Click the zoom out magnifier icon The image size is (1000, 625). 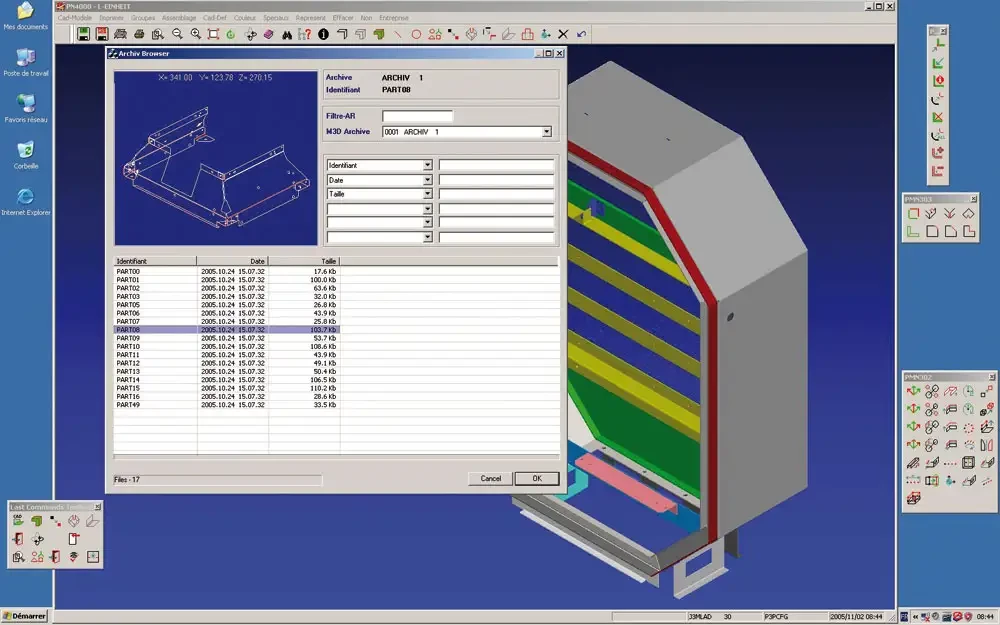pyautogui.click(x=177, y=34)
